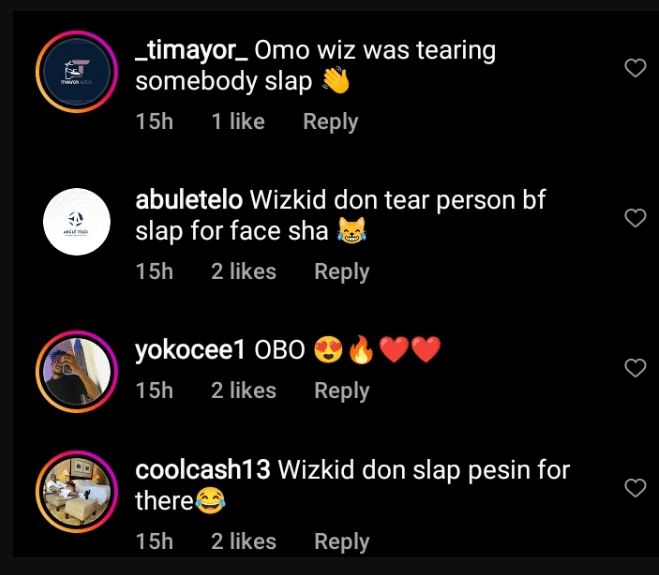The width and height of the screenshot is (659, 575).
Task: Like the comment by _timayor_
Action: pyautogui.click(x=635, y=68)
